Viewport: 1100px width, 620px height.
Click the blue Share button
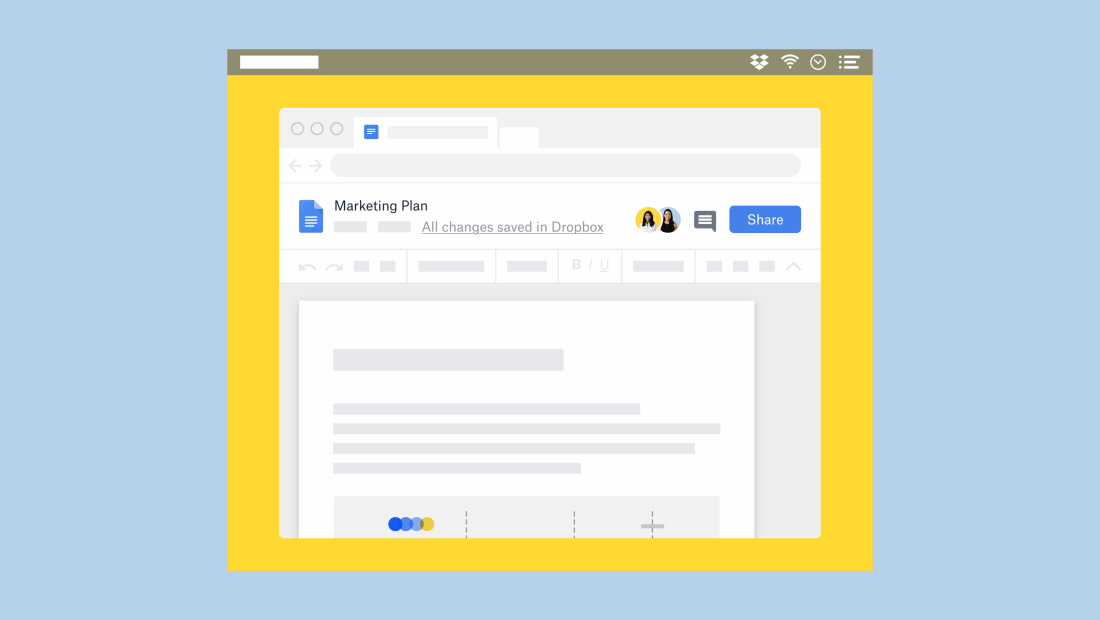coord(765,220)
